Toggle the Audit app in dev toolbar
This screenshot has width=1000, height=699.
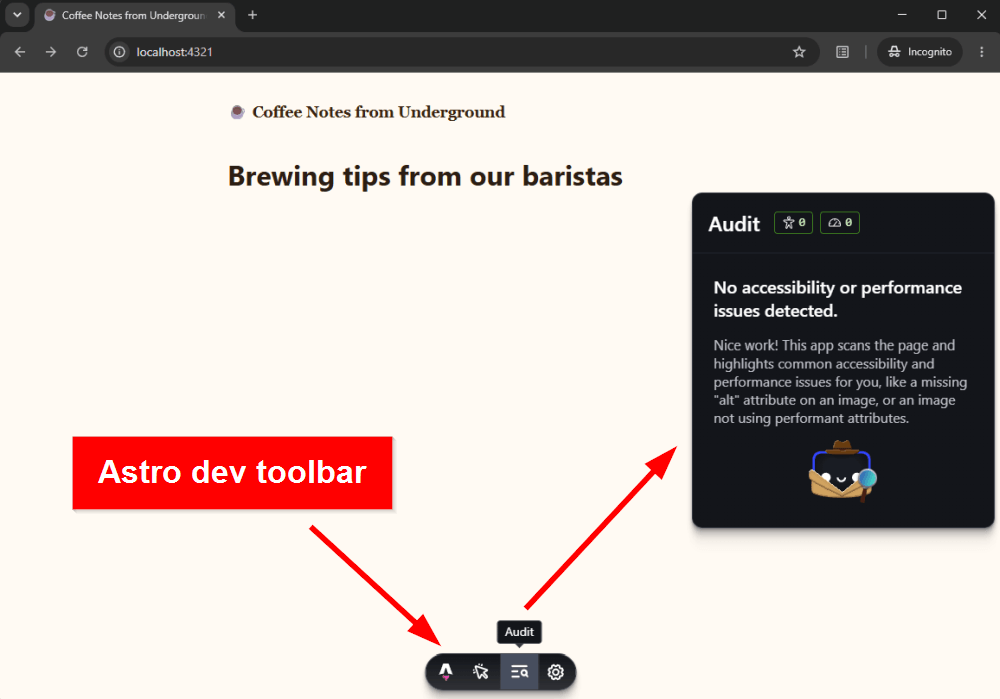pos(519,672)
